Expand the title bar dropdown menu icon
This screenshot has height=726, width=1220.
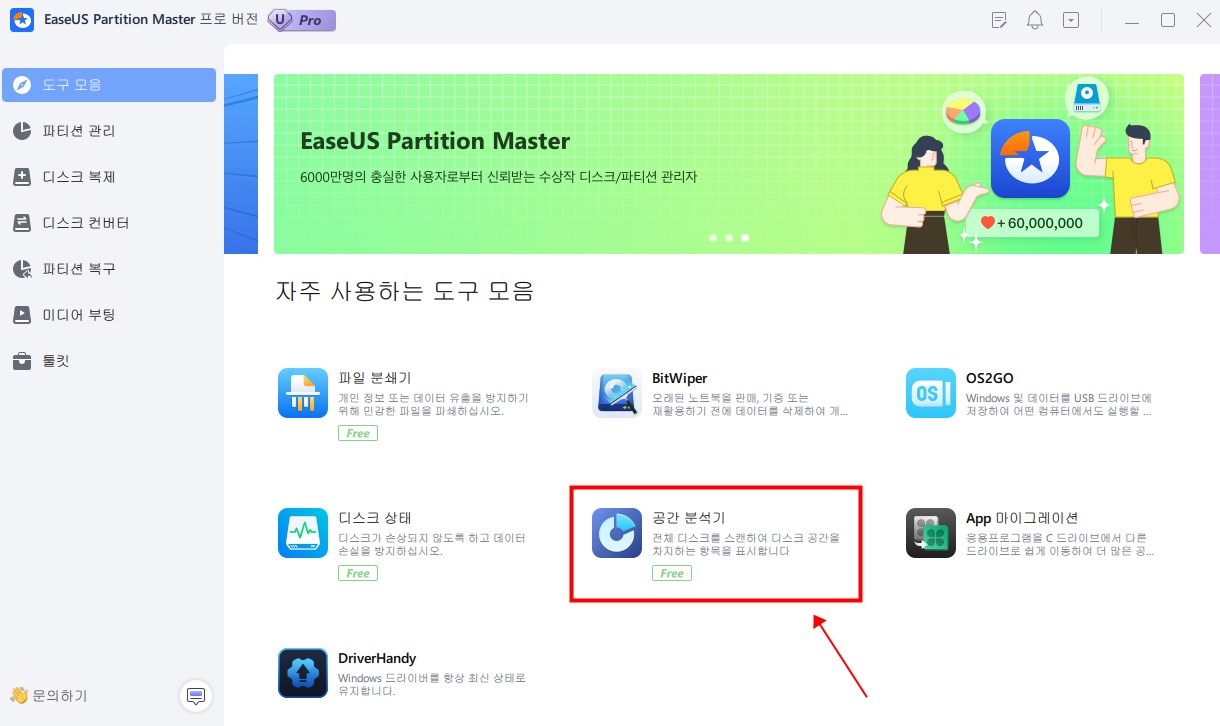click(x=1071, y=21)
